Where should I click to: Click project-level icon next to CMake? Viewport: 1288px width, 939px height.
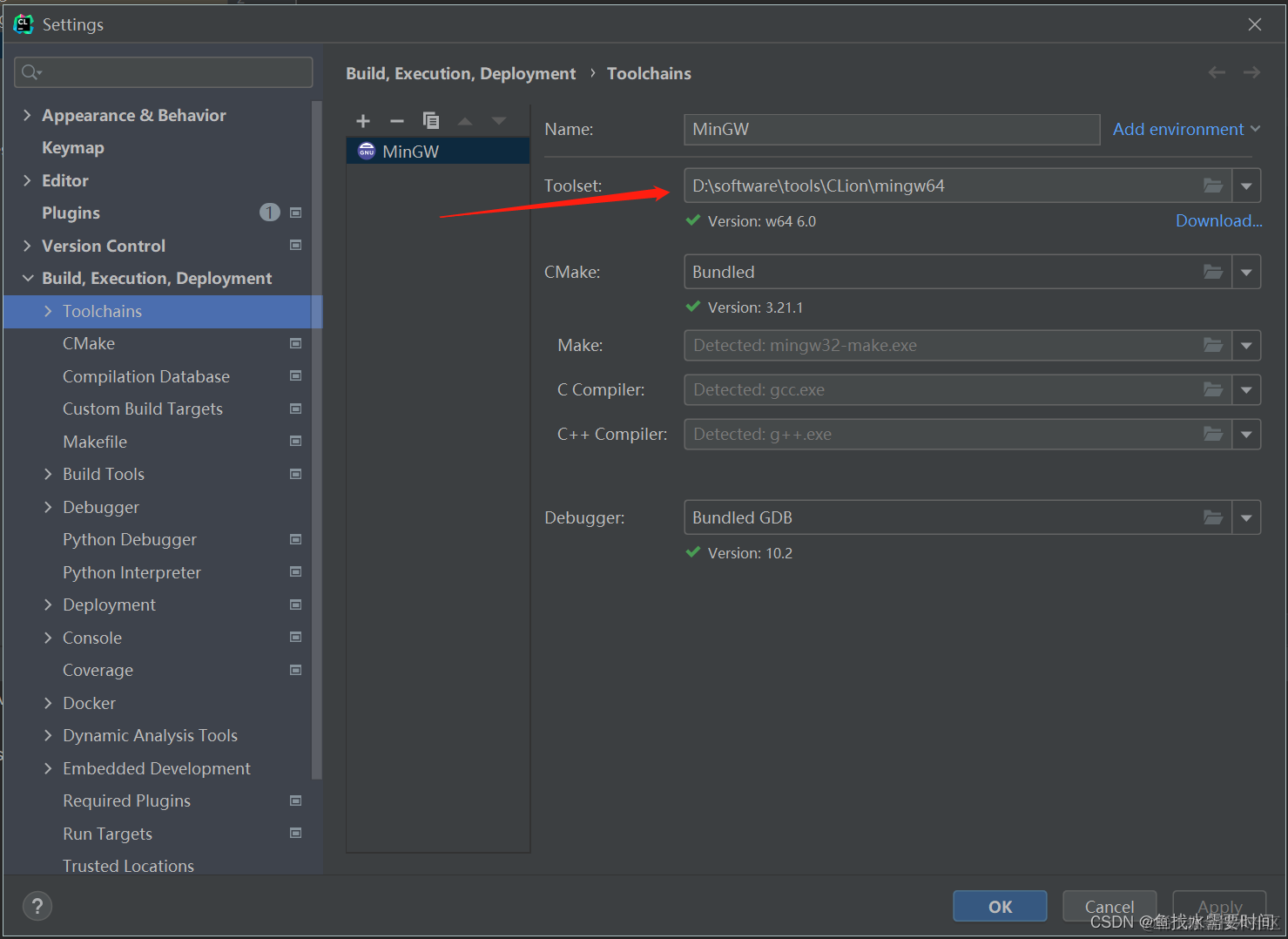(295, 343)
